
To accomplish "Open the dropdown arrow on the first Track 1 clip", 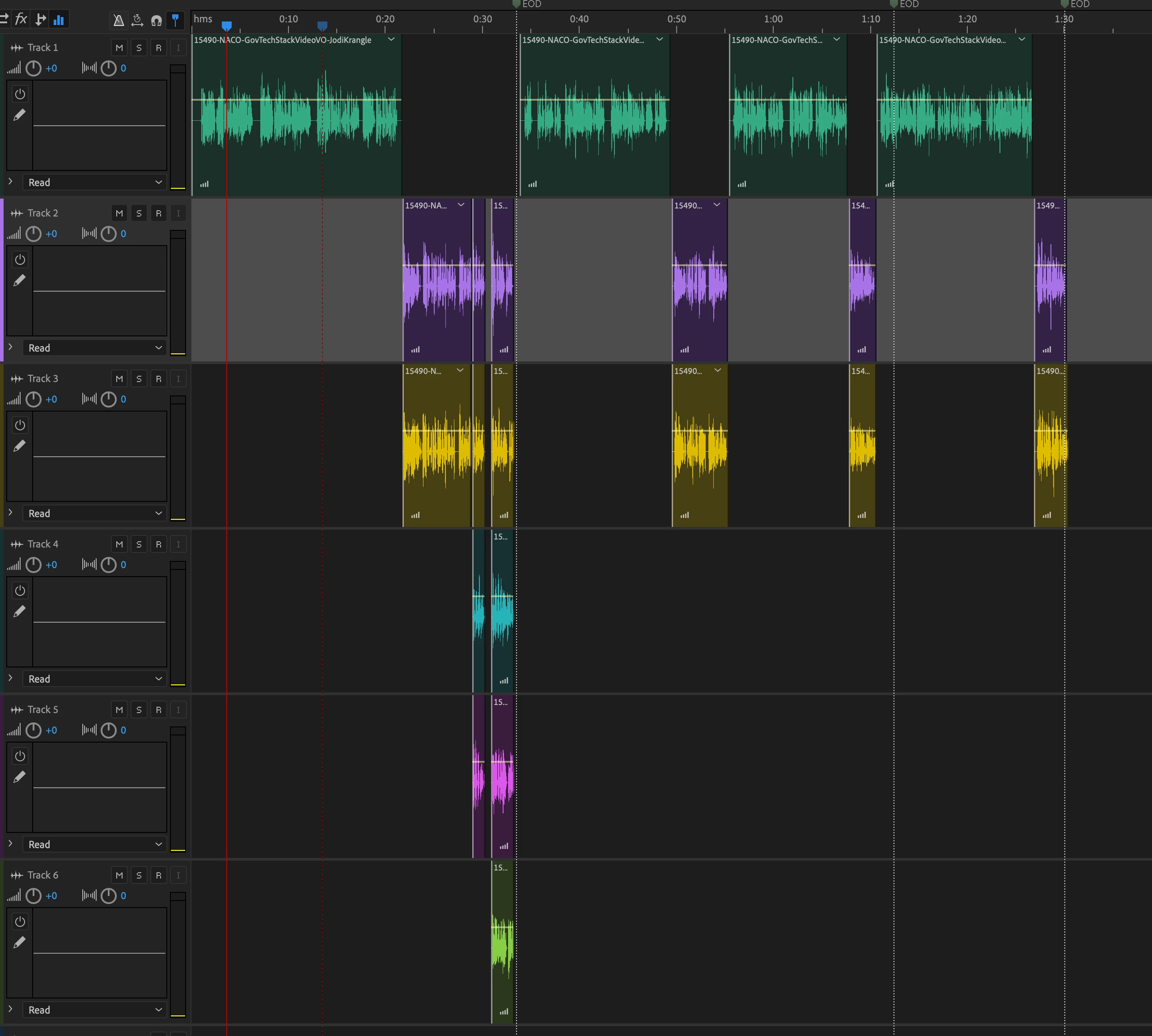I will (x=391, y=40).
